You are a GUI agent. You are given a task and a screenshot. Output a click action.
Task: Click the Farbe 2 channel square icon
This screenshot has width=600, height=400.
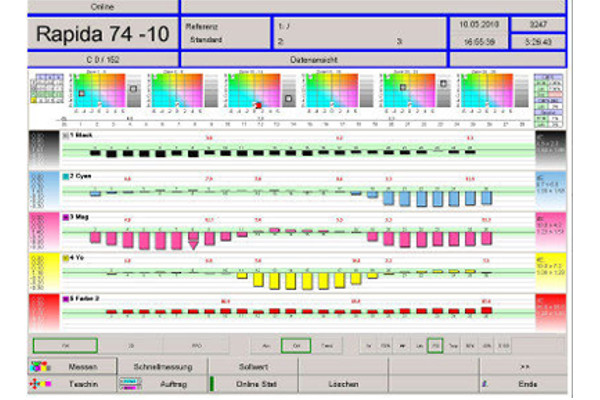coord(65,297)
